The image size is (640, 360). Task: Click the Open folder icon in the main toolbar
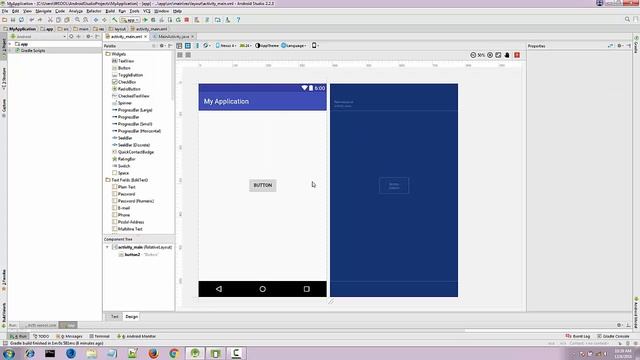pyautogui.click(x=4, y=20)
